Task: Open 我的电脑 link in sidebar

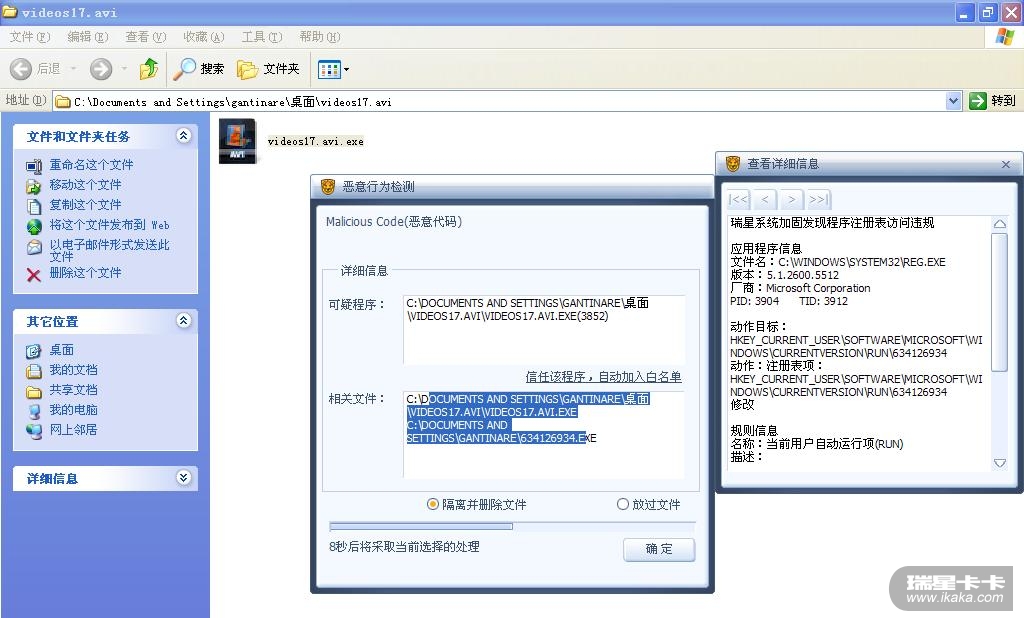Action: (74, 410)
